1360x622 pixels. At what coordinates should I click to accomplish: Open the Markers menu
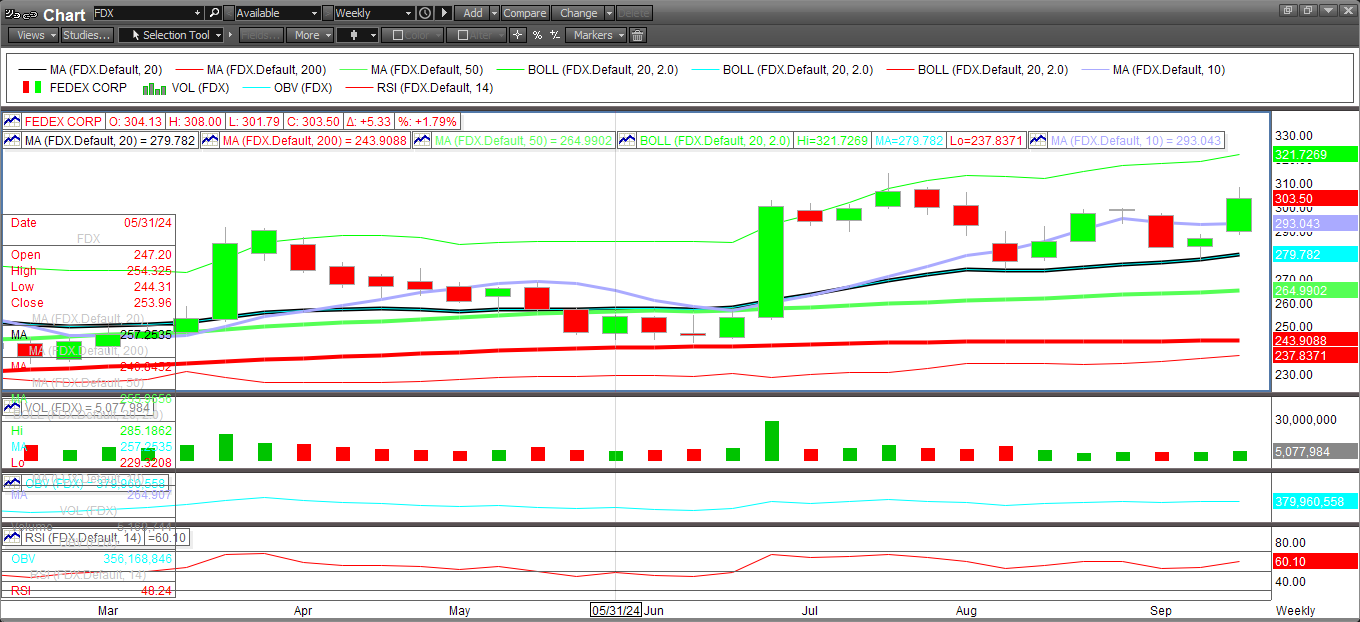tap(595, 35)
